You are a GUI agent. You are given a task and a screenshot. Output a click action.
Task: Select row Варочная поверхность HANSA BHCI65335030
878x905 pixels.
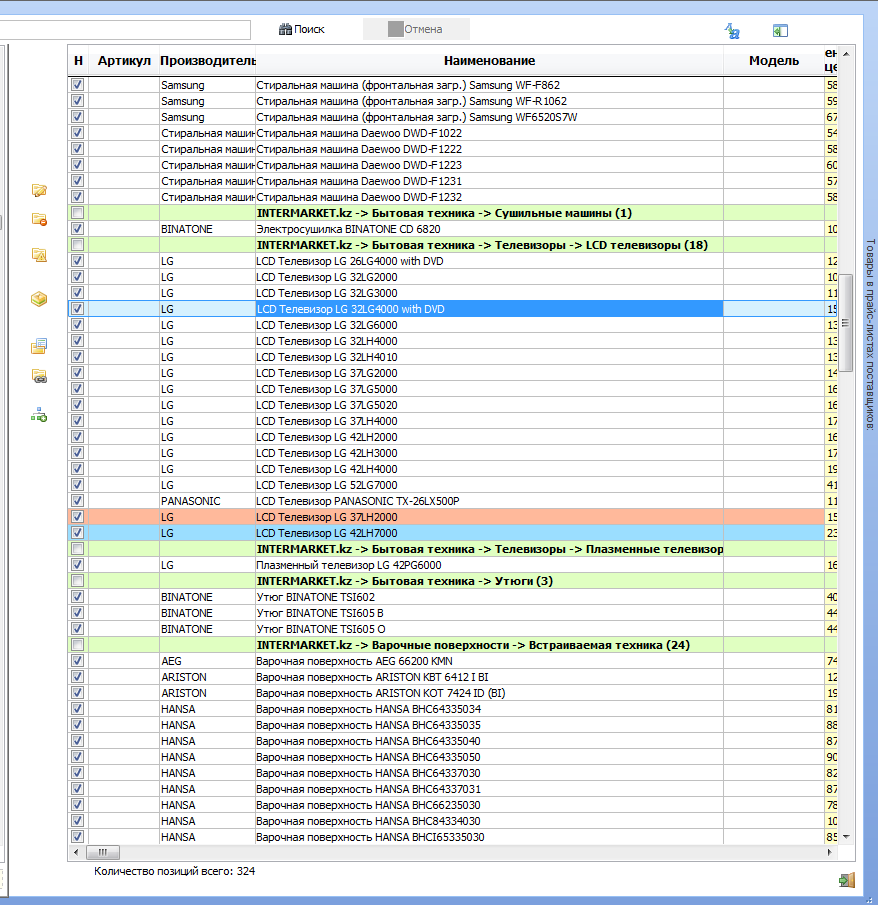click(453, 837)
